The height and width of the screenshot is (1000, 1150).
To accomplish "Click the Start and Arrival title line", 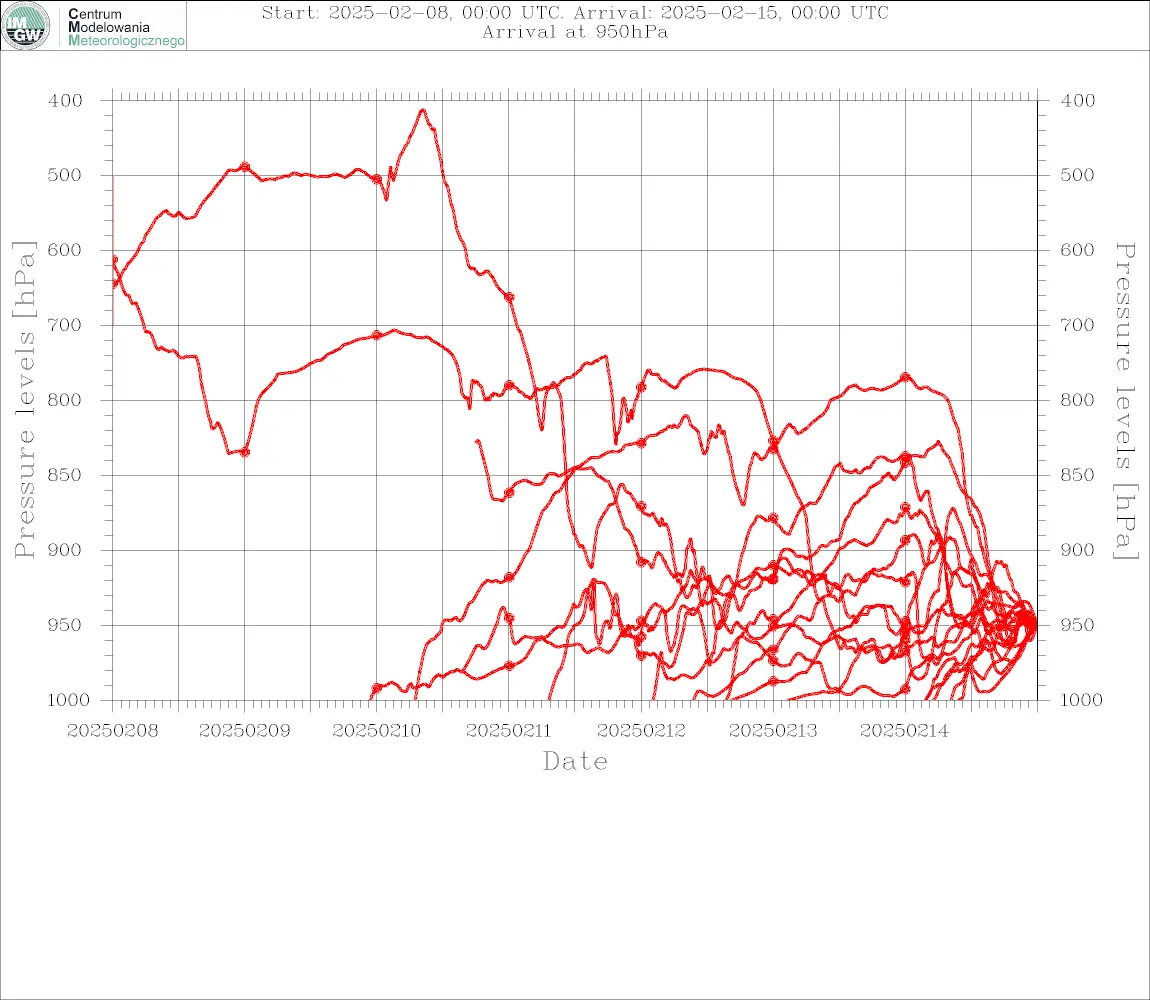I will (x=575, y=12).
